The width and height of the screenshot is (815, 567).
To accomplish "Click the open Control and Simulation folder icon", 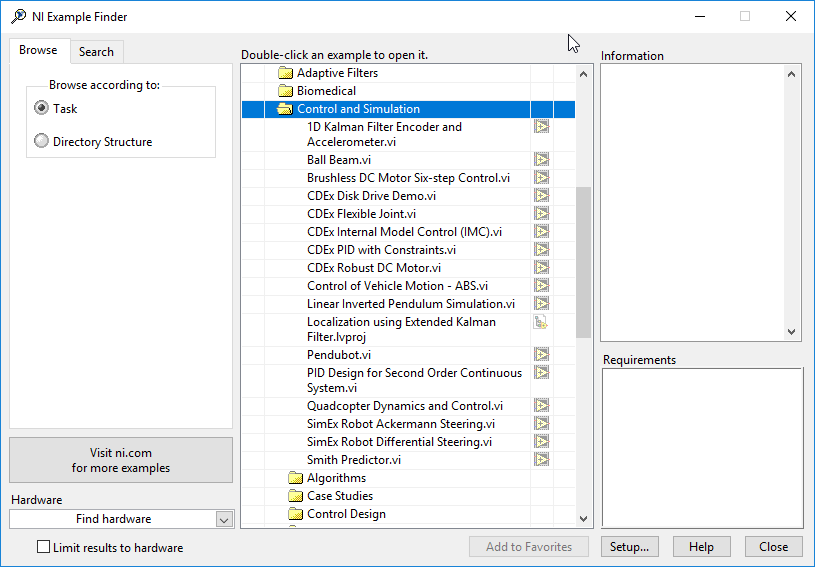I will pos(285,109).
